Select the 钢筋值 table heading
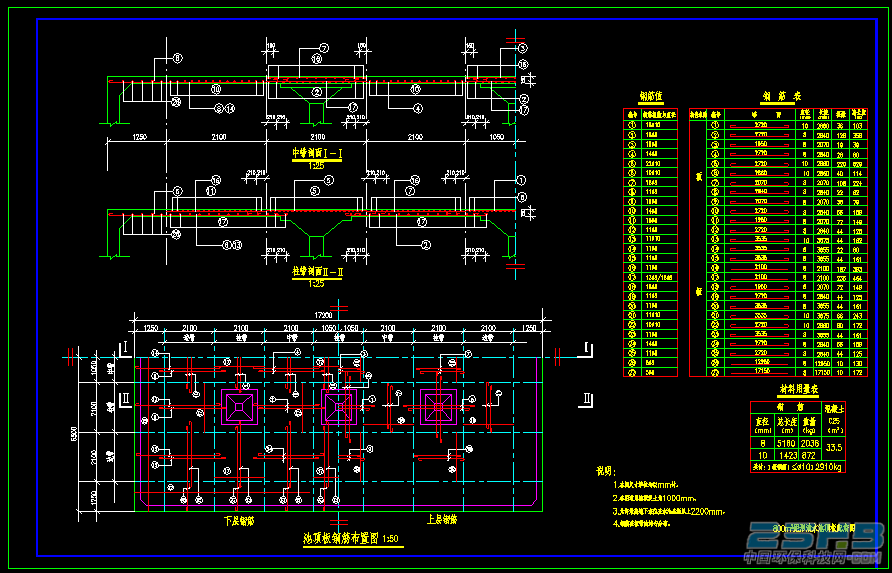Screen dimensions: 892x573 (650, 96)
